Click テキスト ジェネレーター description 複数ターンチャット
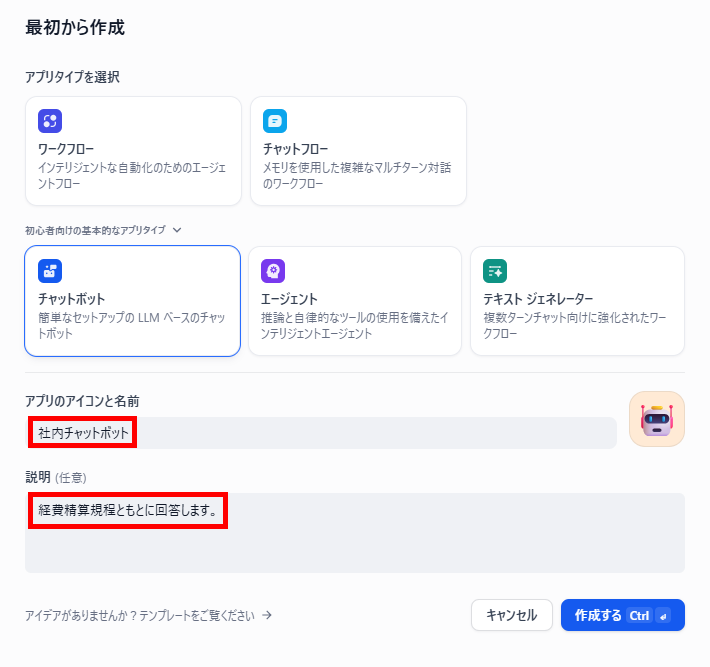The width and height of the screenshot is (710, 667). pos(575,326)
